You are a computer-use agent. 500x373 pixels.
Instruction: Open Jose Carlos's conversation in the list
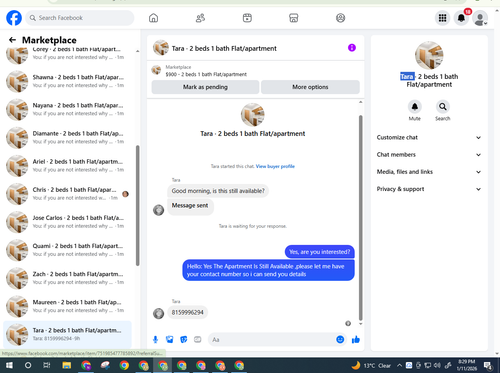(68, 222)
